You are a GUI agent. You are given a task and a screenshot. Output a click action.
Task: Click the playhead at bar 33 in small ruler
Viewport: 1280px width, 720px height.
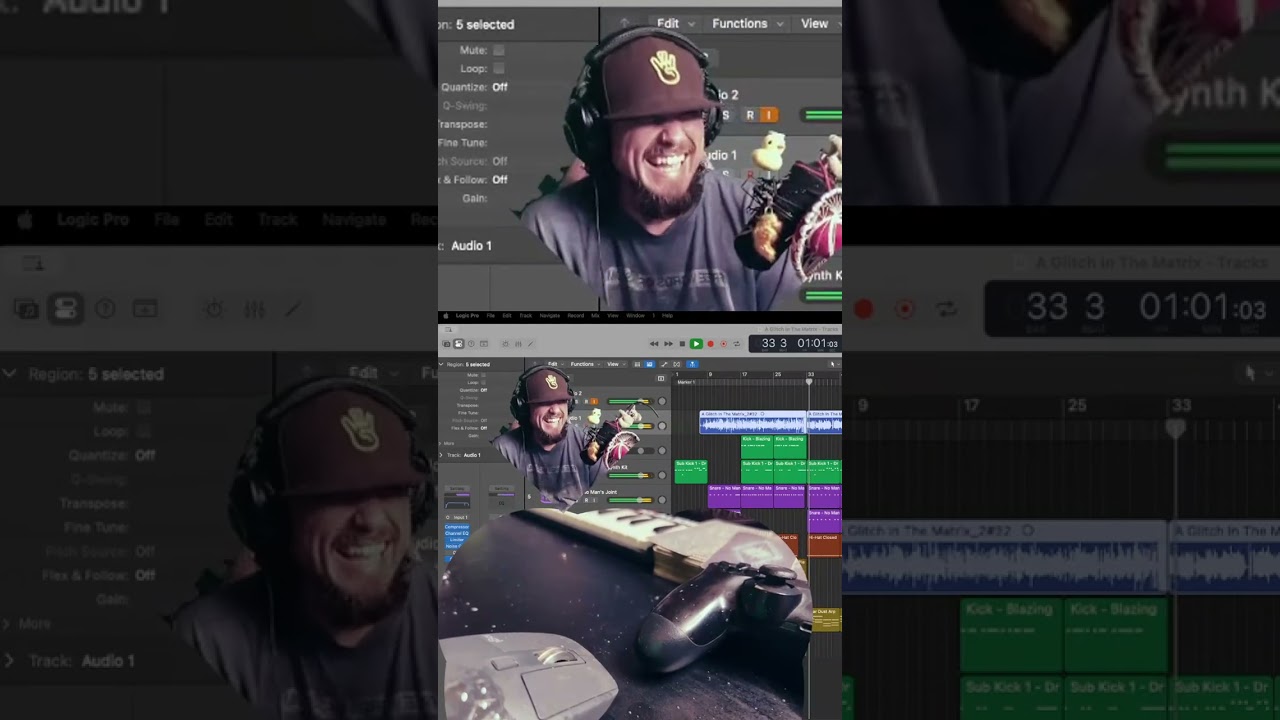(809, 381)
